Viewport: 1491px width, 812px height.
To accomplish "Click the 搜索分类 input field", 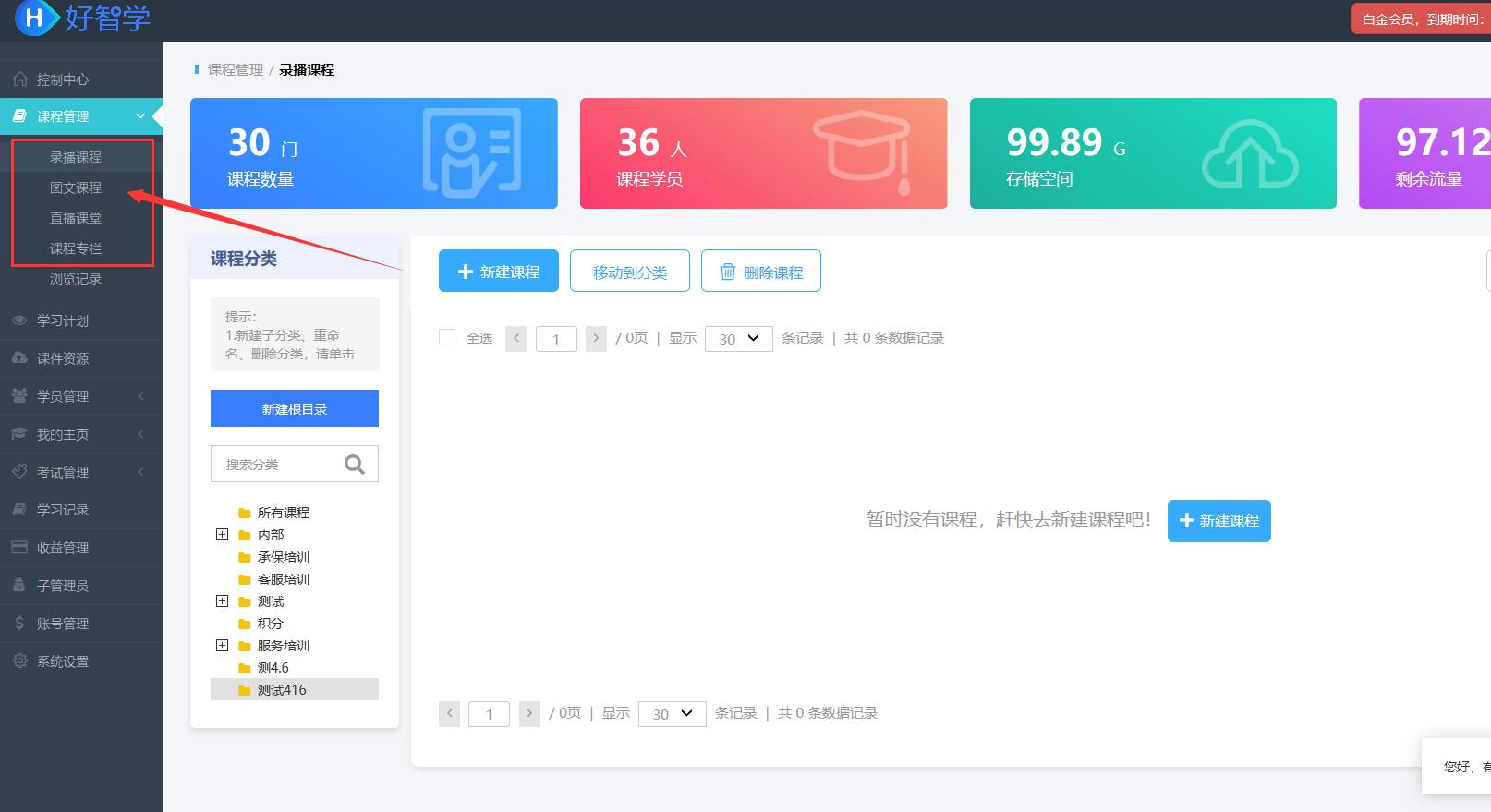I will coord(277,465).
